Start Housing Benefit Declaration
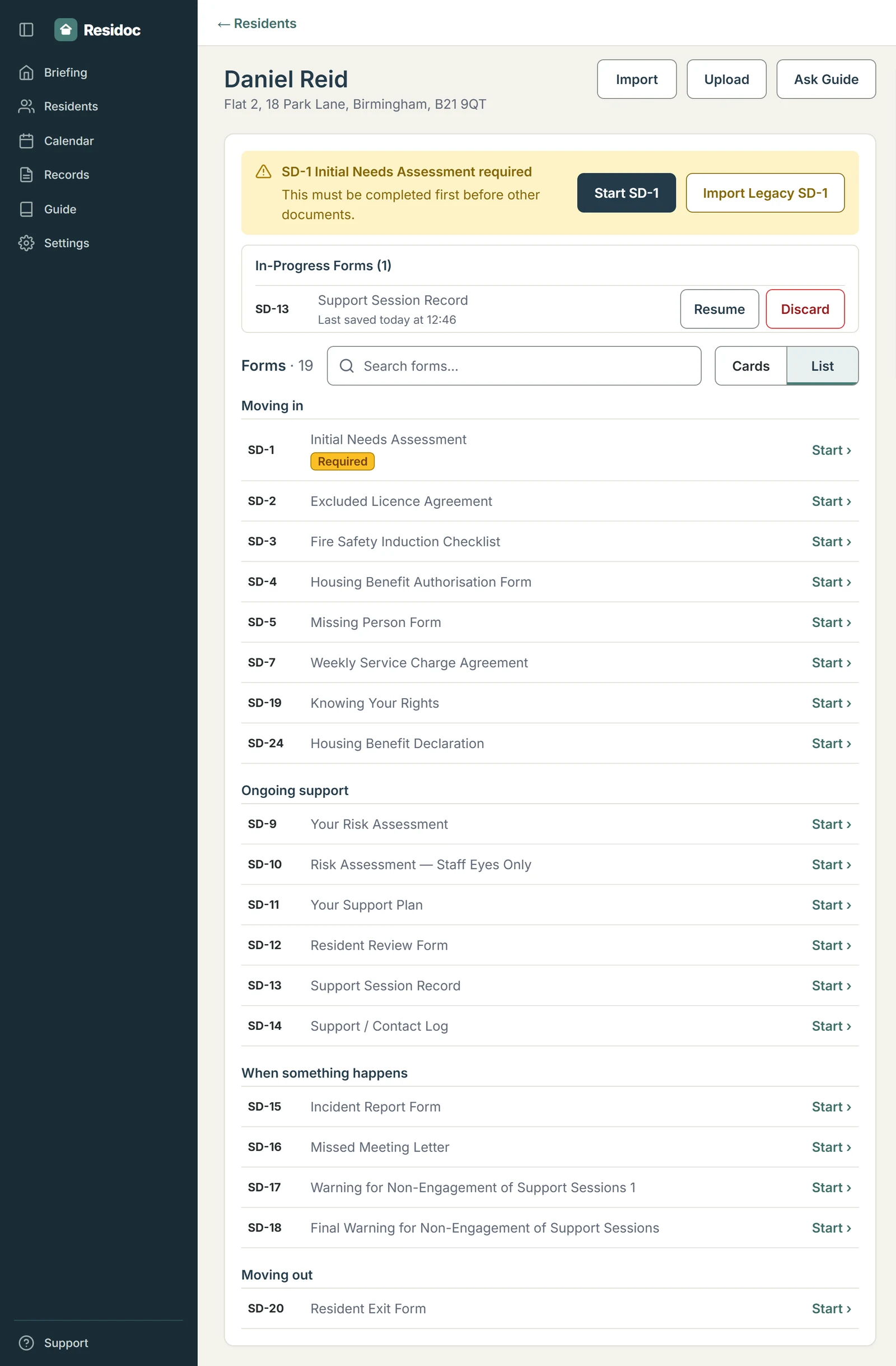The width and height of the screenshot is (896, 1366). pos(830,744)
